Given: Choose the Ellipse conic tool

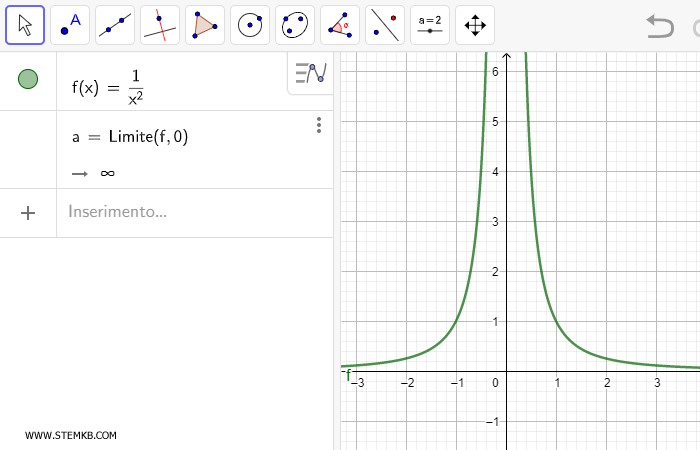Looking at the screenshot, I should [295, 25].
